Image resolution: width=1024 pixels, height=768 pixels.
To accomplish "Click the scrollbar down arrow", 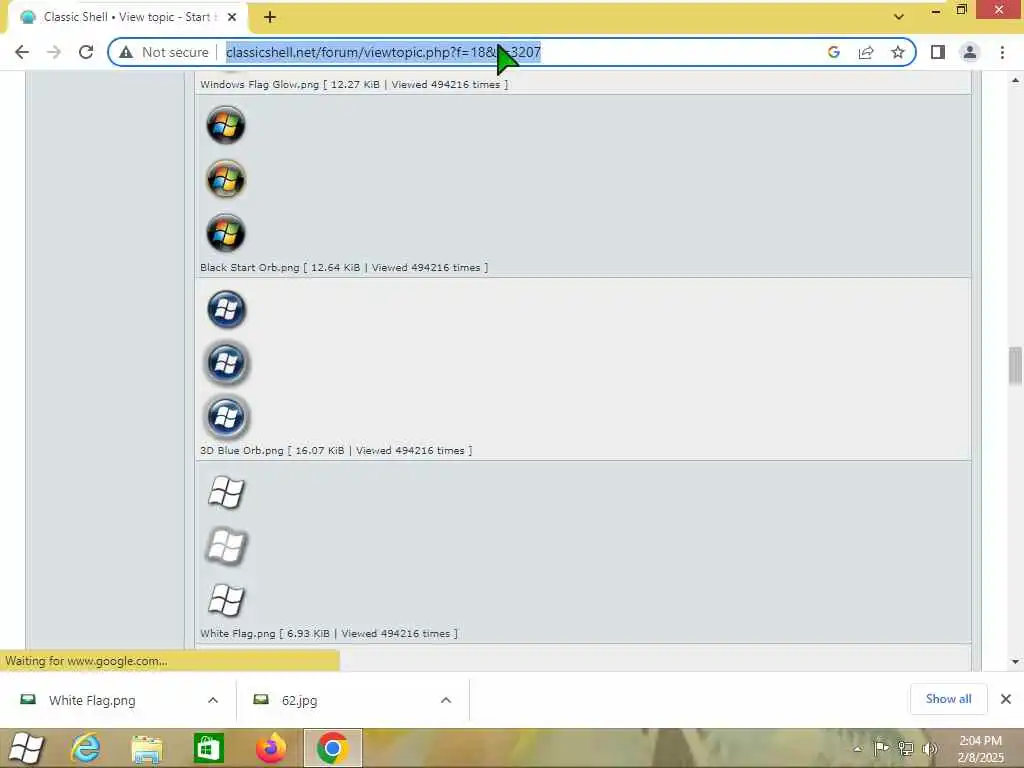I will pos(1015,662).
